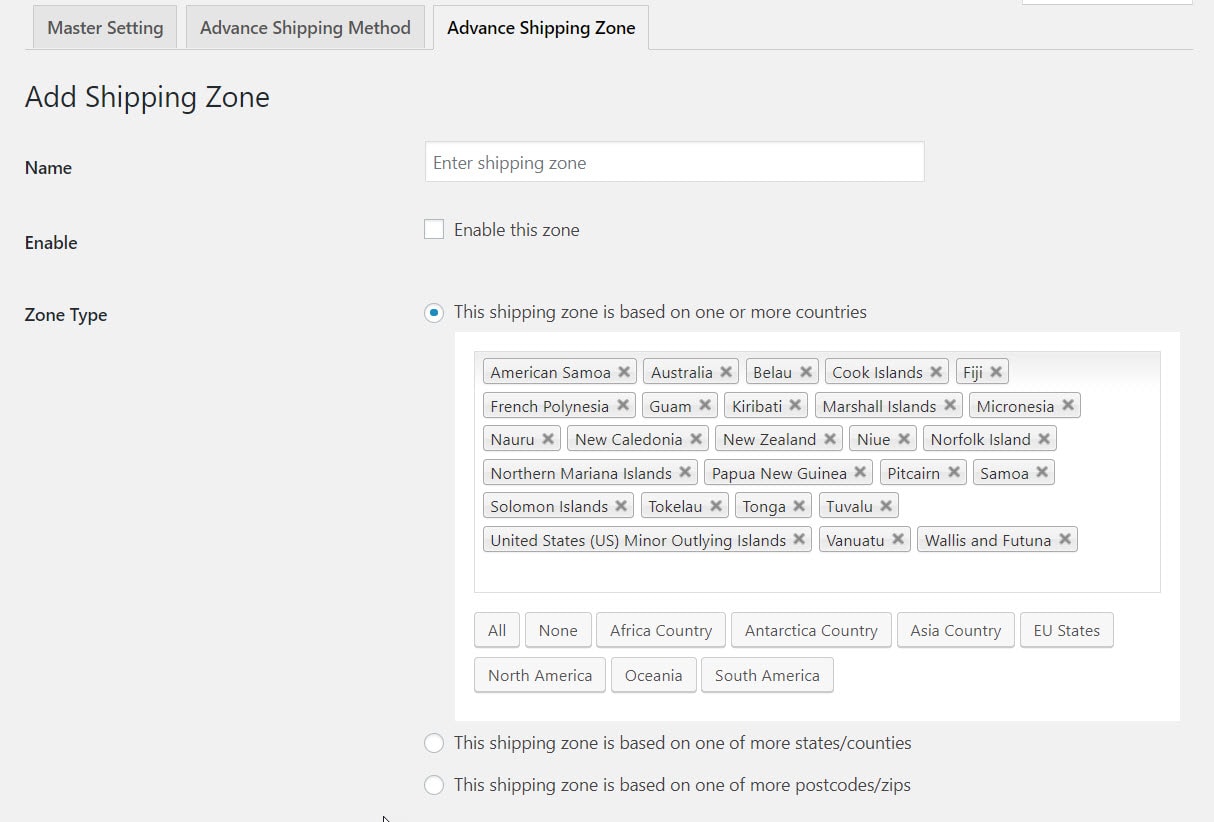Remove Solomon Islands from the list

tap(621, 506)
